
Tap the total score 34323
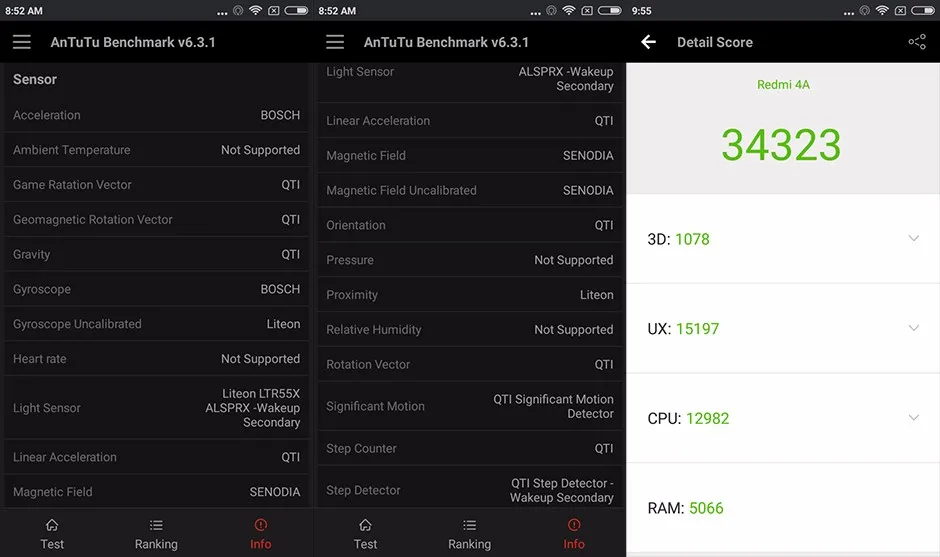pos(781,144)
